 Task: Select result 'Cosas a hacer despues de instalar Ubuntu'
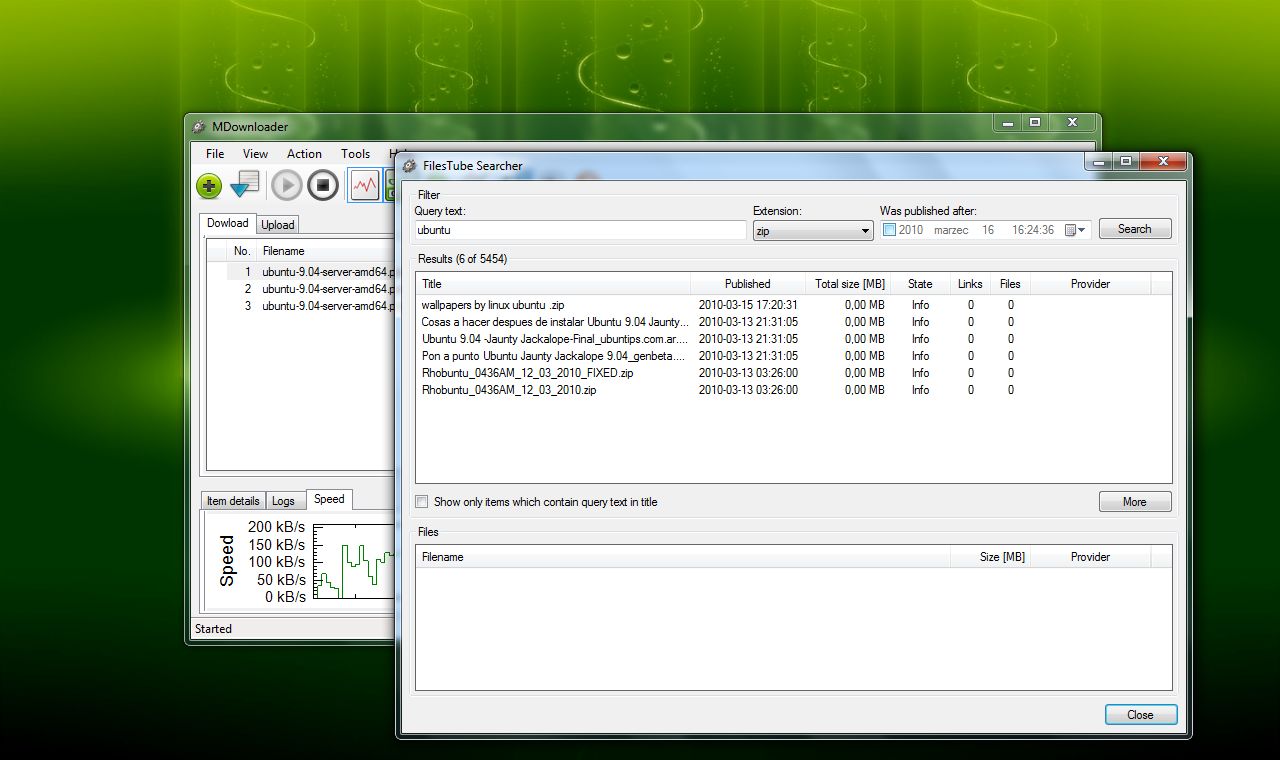555,322
